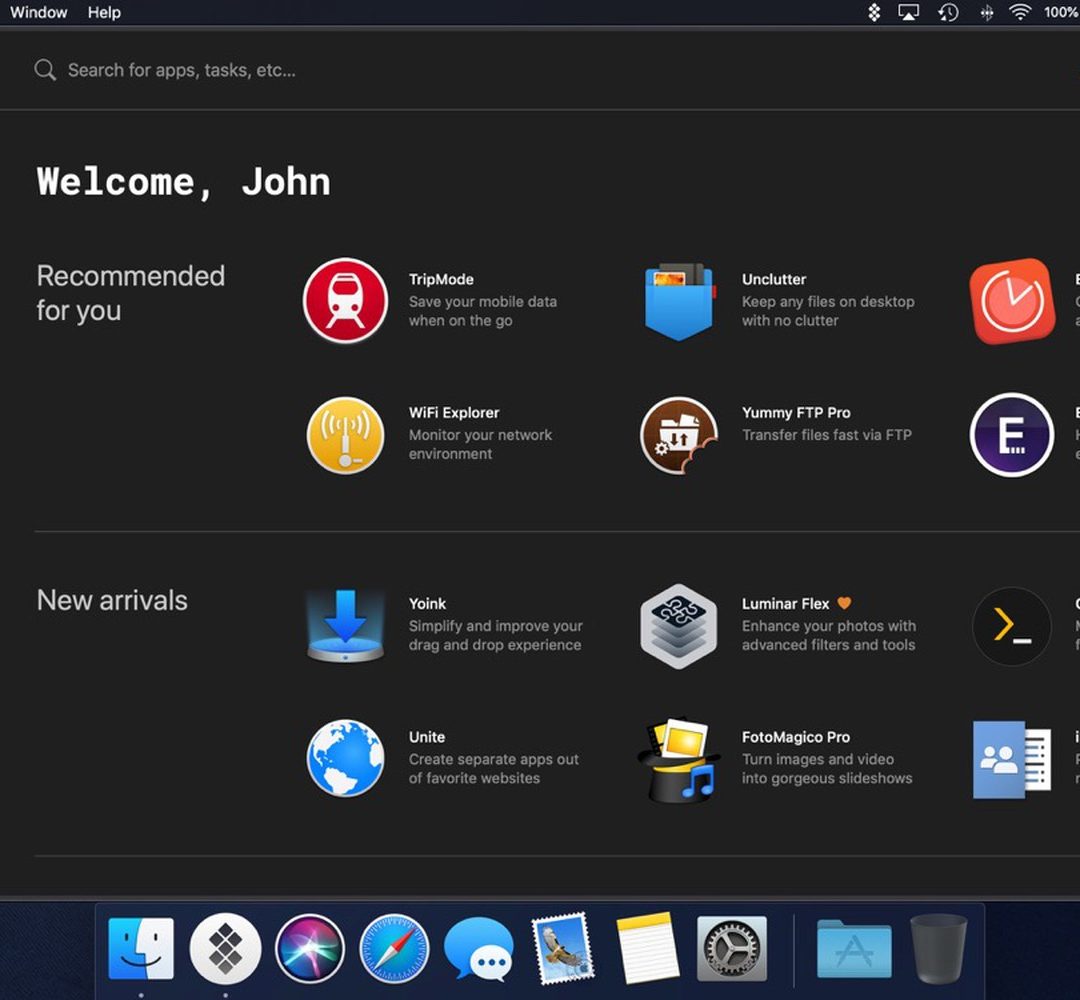Select the Unclutter blue pocket icon

click(x=679, y=301)
